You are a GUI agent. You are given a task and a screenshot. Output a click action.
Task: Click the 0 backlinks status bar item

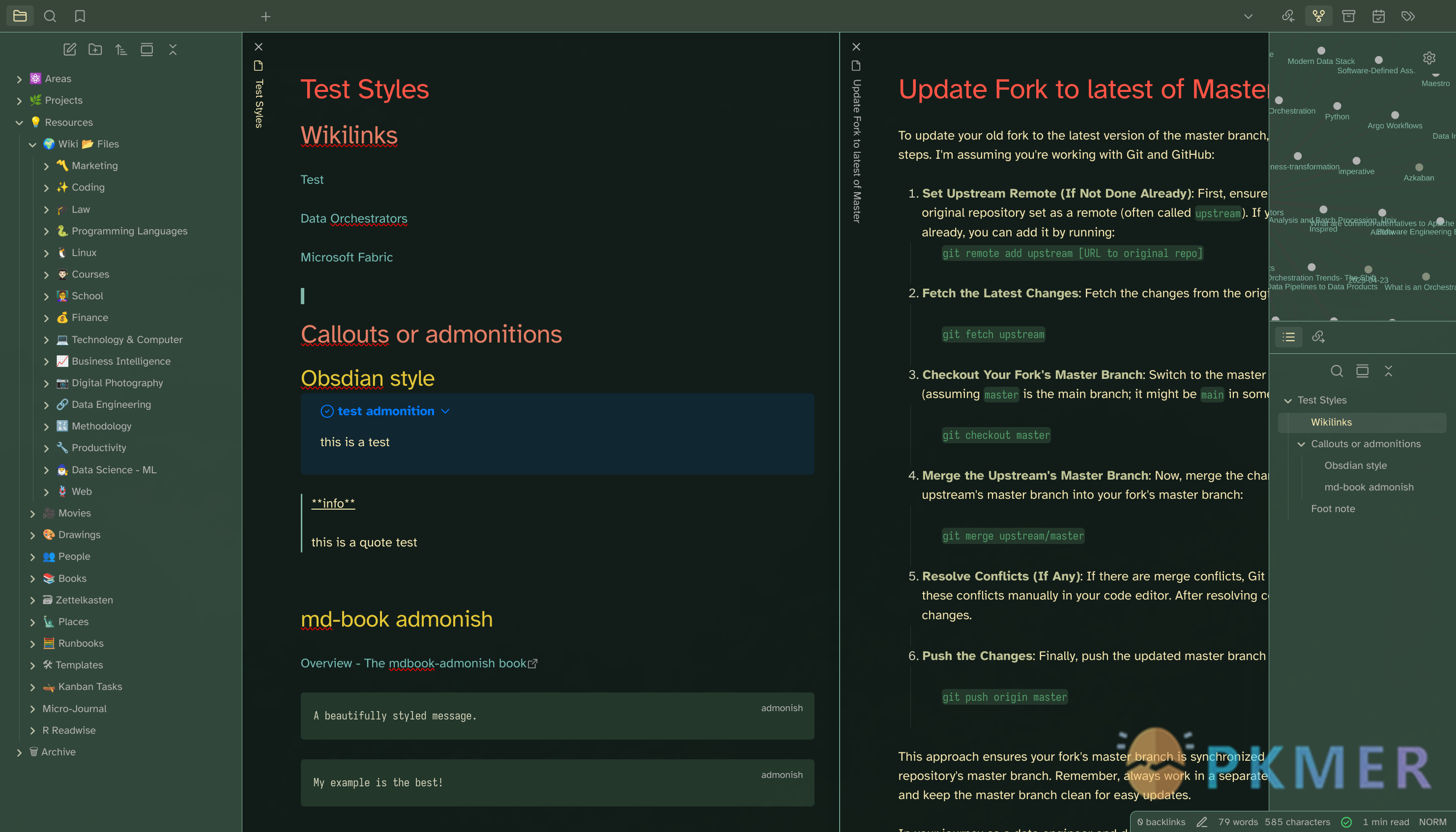pyautogui.click(x=1161, y=822)
